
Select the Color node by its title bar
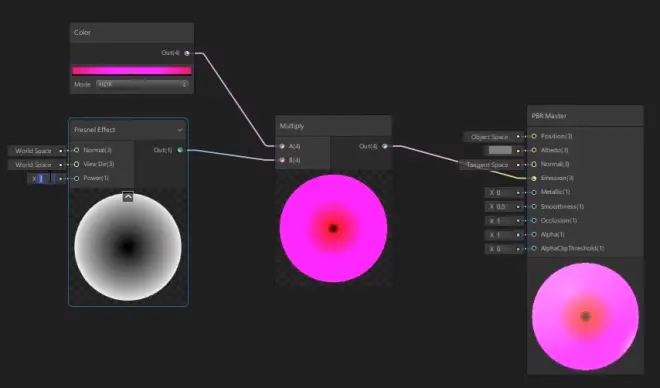click(x=132, y=32)
